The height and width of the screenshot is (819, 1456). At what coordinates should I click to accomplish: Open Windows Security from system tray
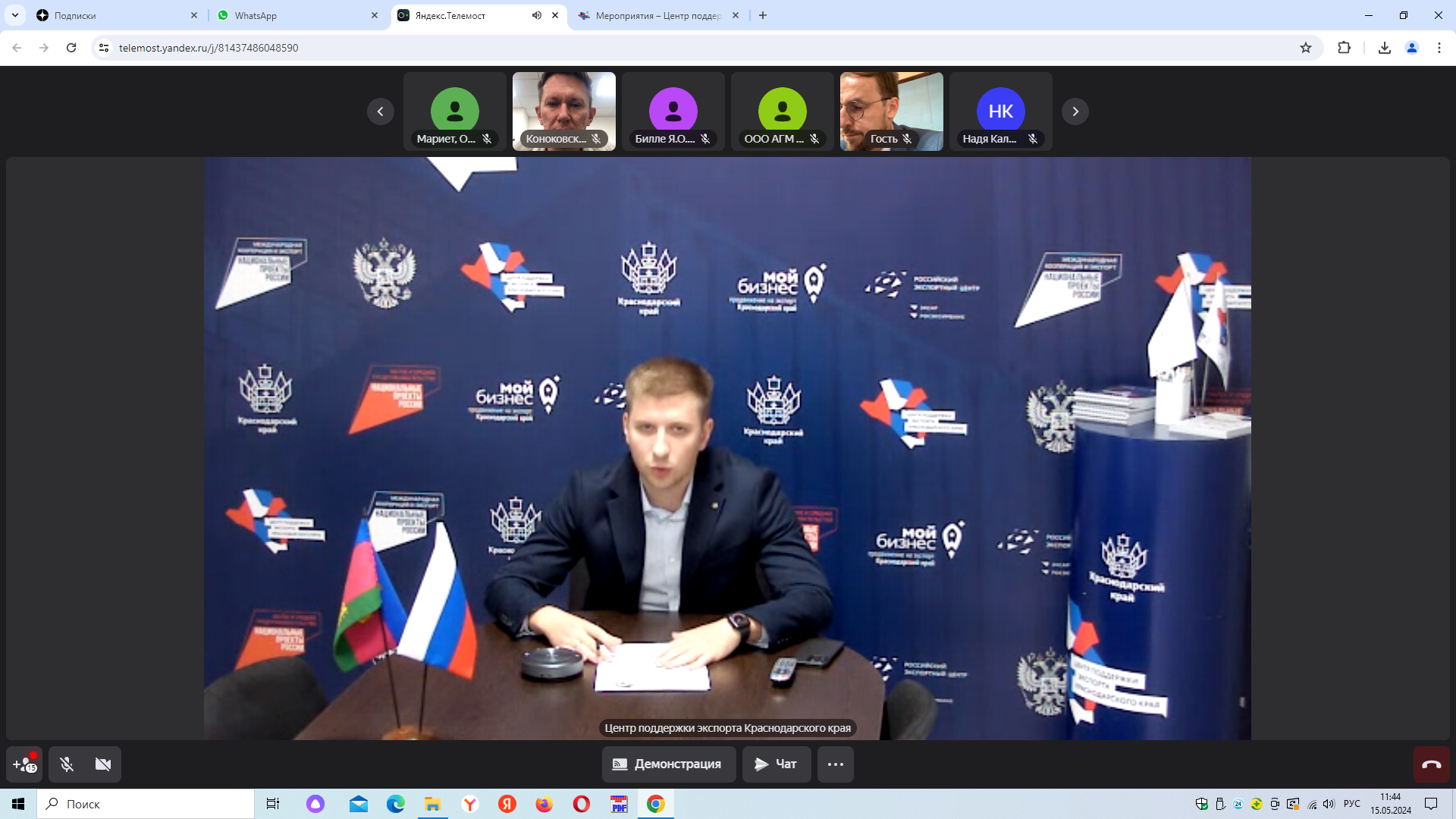point(1202,804)
